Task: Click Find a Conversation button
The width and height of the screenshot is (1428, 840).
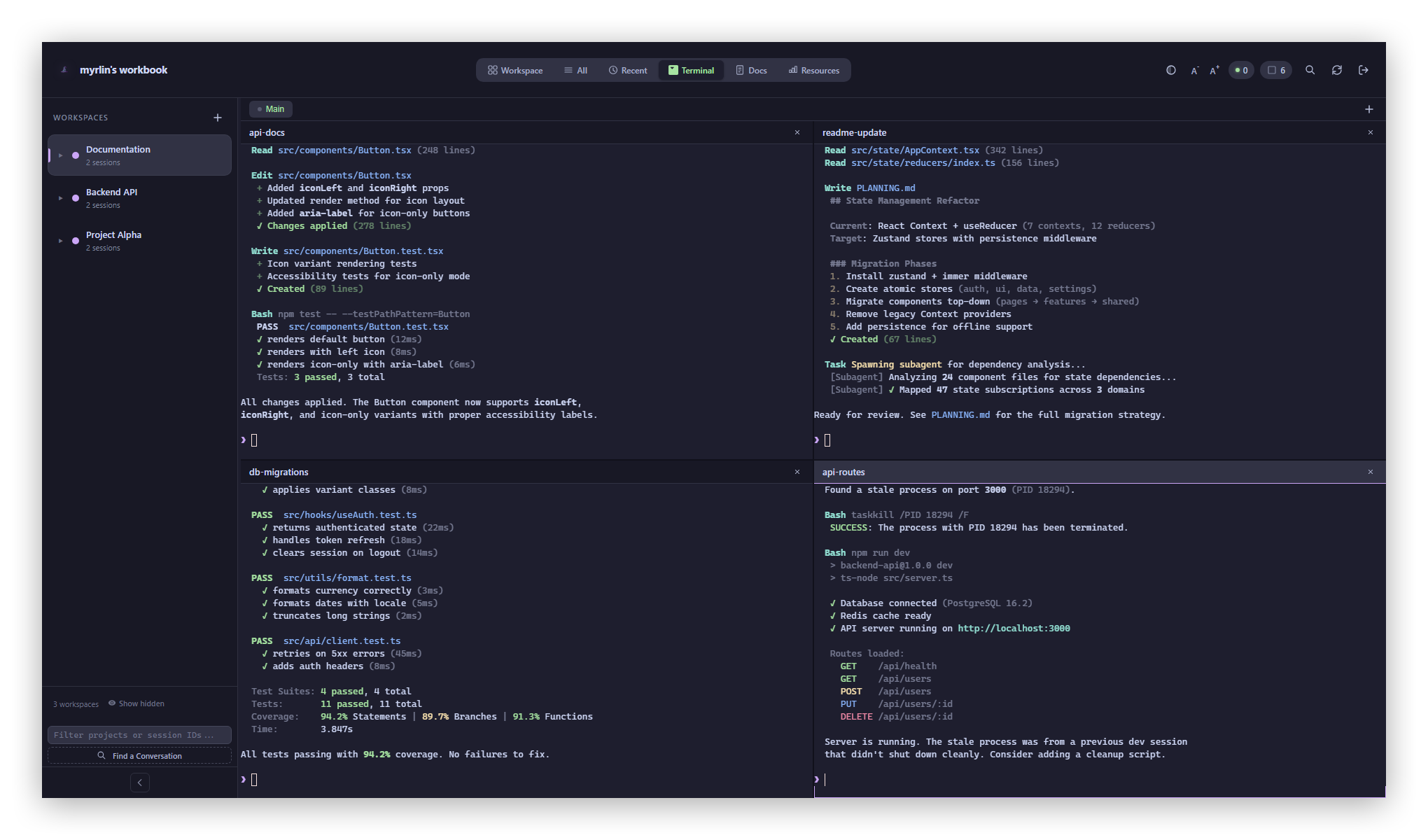Action: (139, 756)
